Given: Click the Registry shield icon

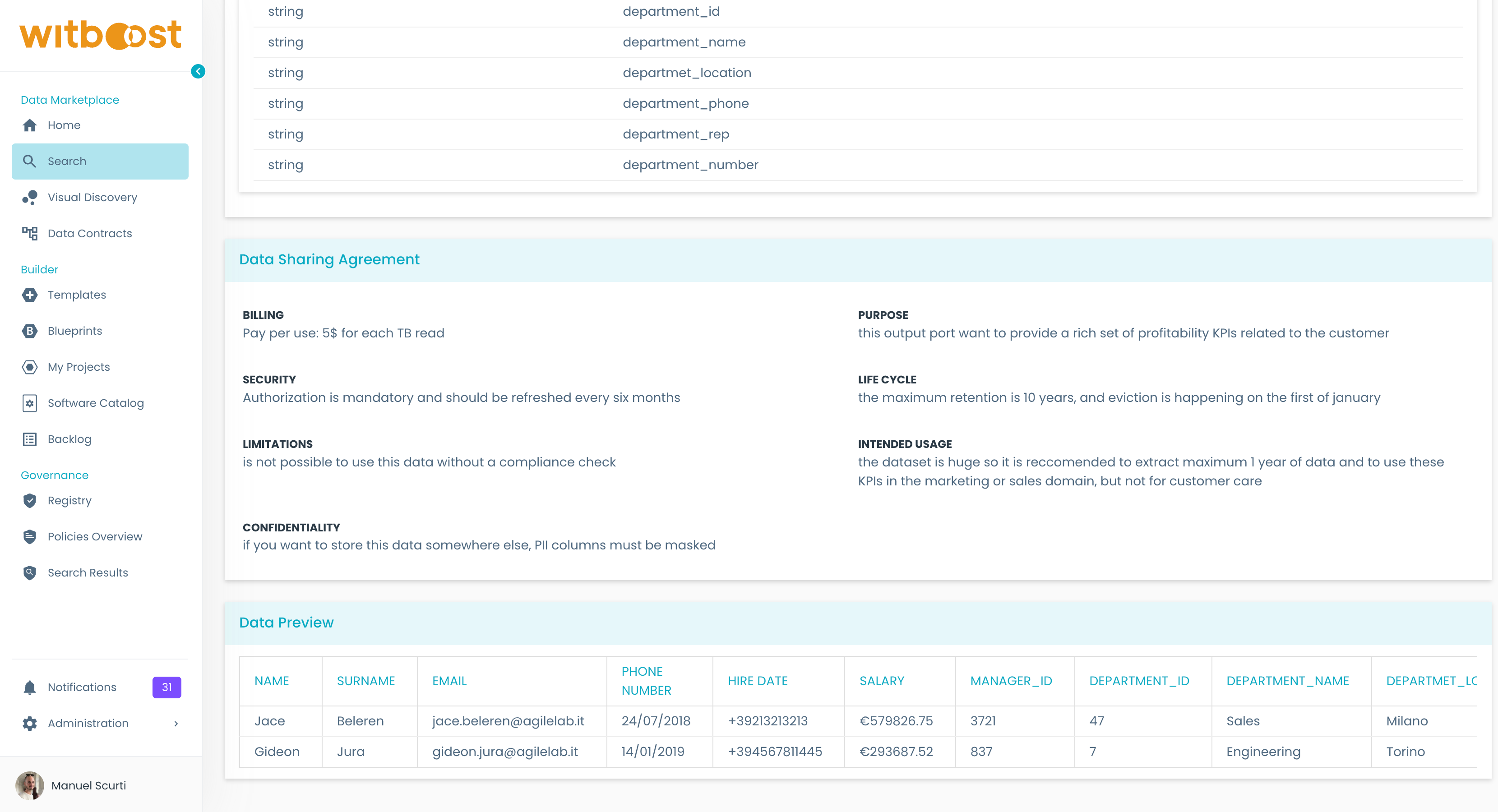Looking at the screenshot, I should tap(30, 500).
